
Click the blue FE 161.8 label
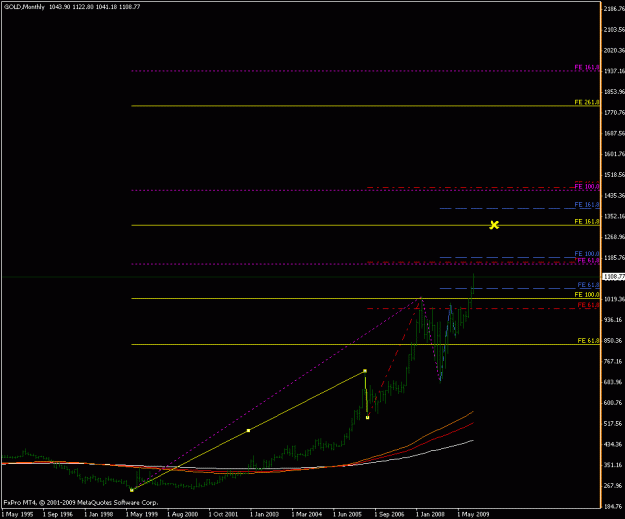586,205
